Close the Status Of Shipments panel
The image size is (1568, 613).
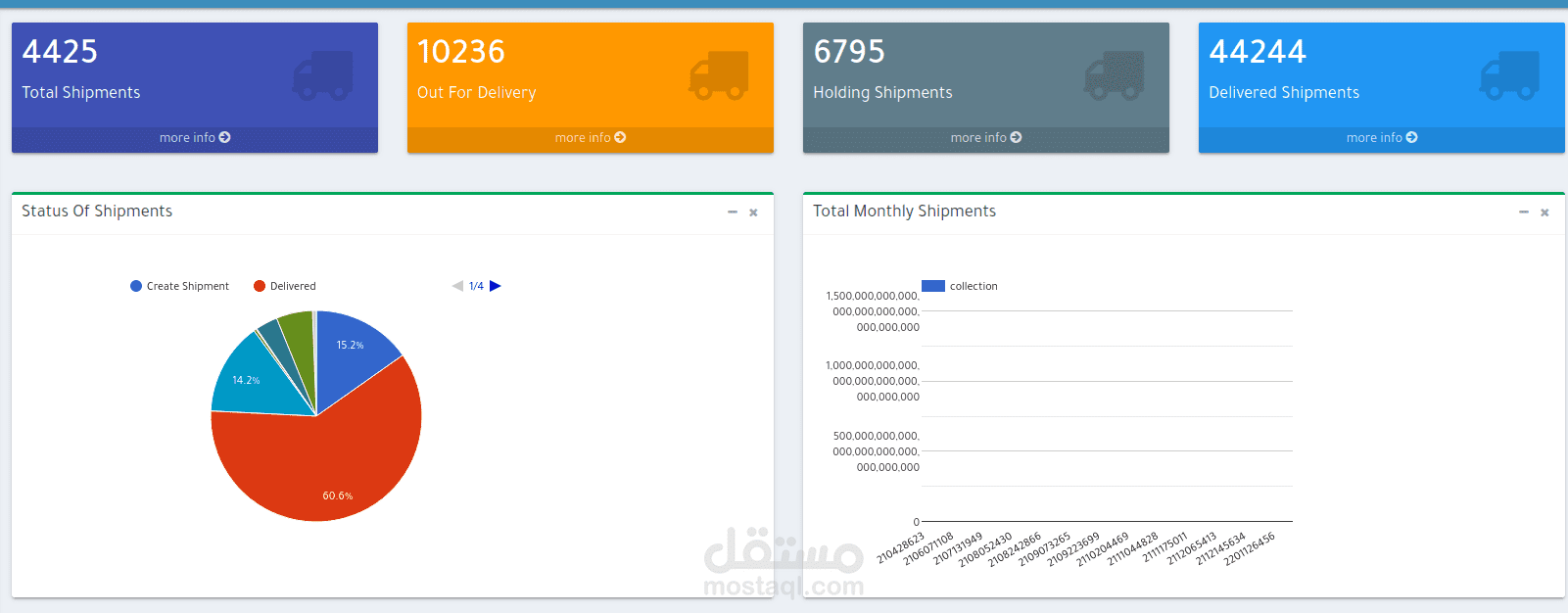coord(753,212)
